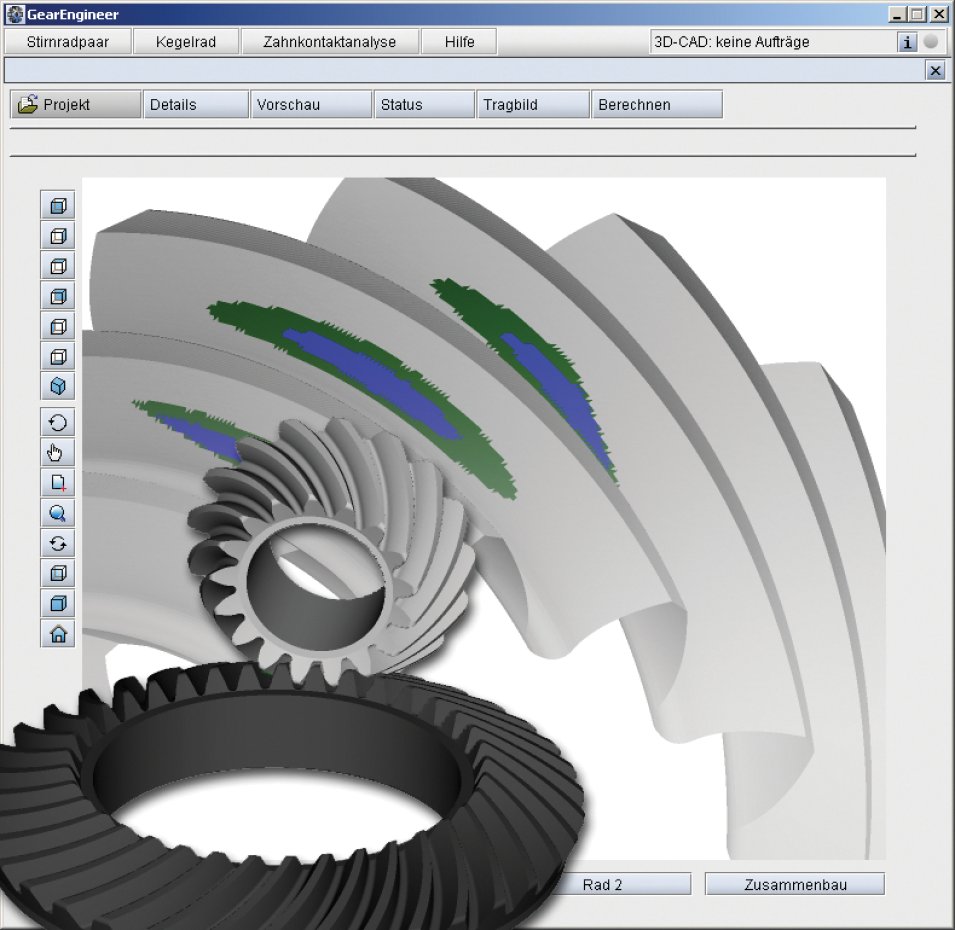Close the panel with the X below info
Viewport: 955px width, 930px height.
(x=935, y=70)
